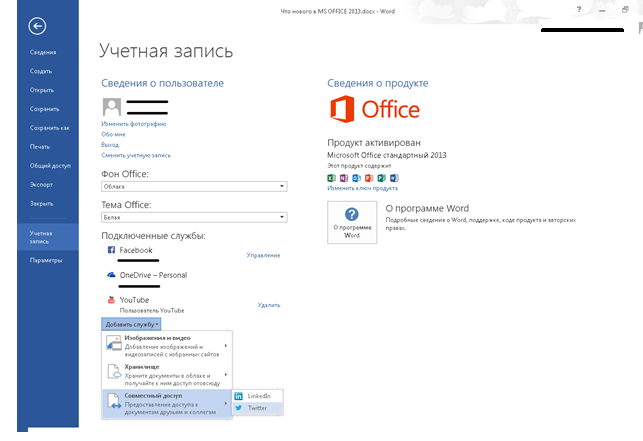643x441 pixels.
Task: Select Закрыть in the sidebar
Action: (x=41, y=203)
